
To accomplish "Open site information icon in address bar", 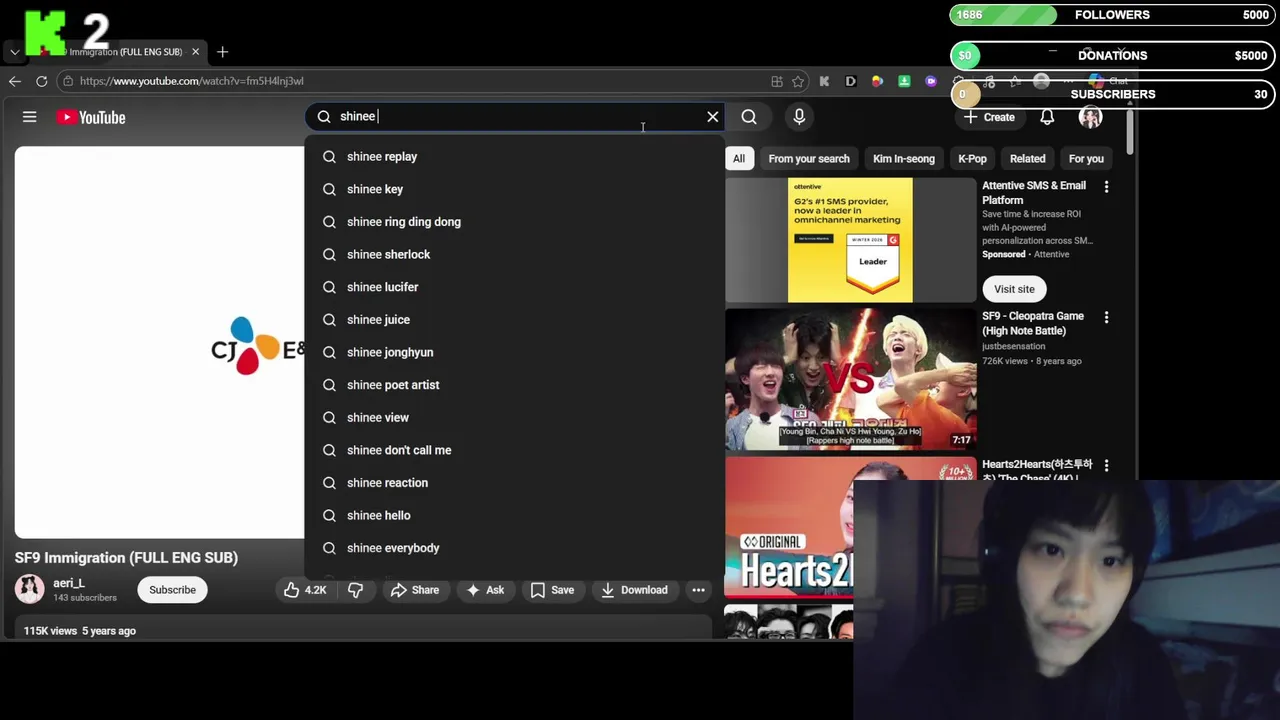I will coord(67,81).
